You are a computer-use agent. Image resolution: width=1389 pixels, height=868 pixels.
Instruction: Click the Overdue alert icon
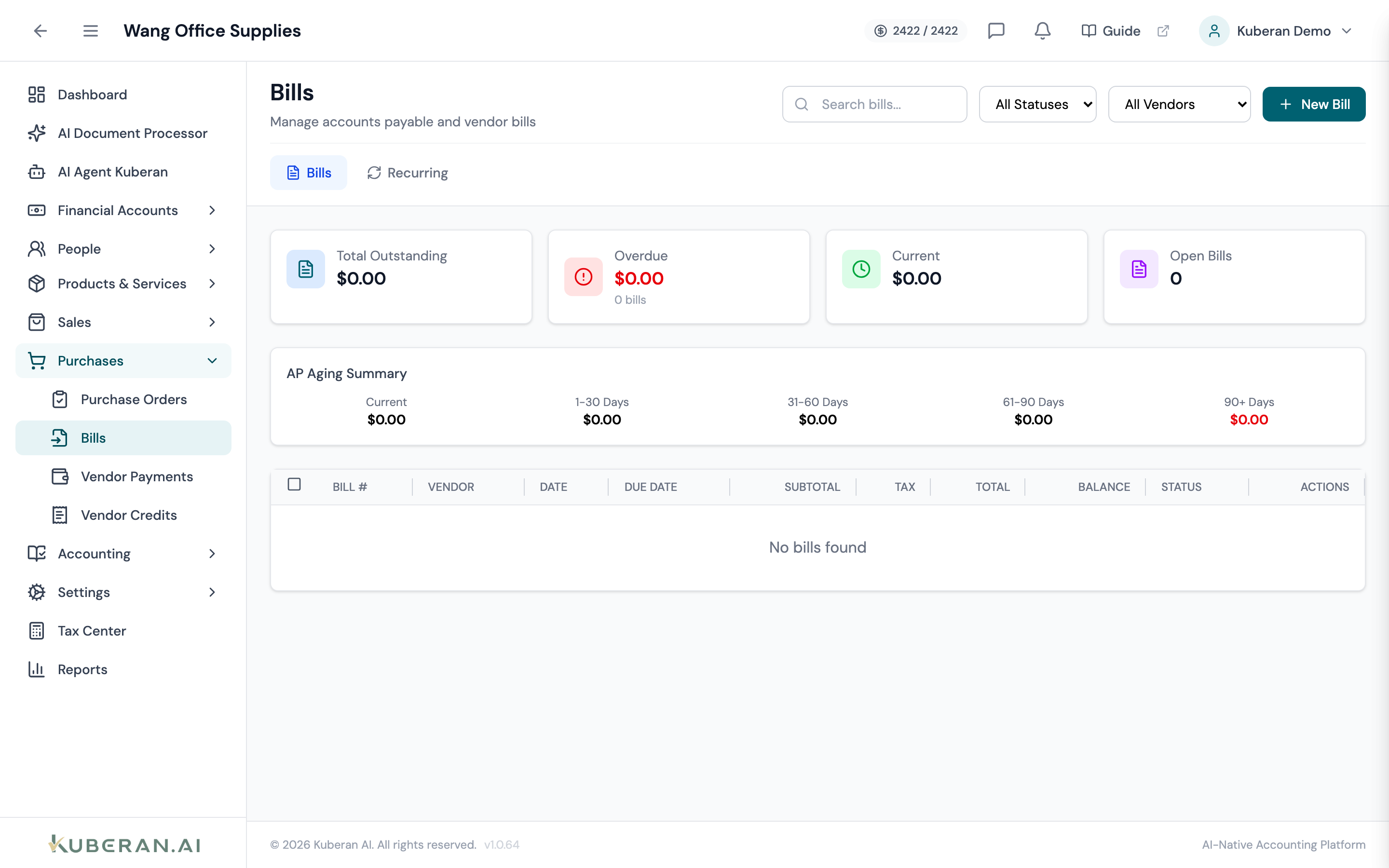point(584,277)
